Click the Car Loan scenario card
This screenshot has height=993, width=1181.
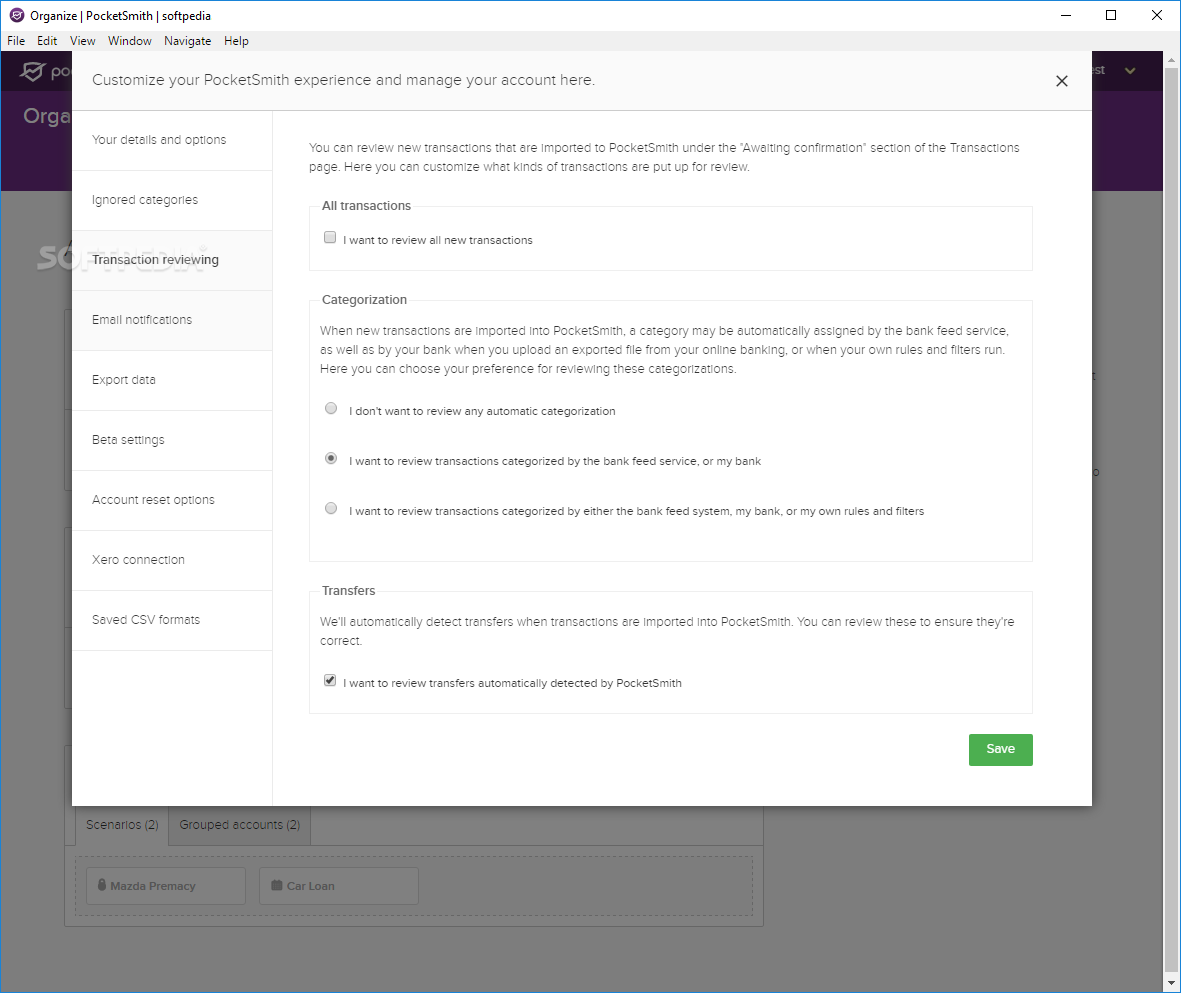339,886
